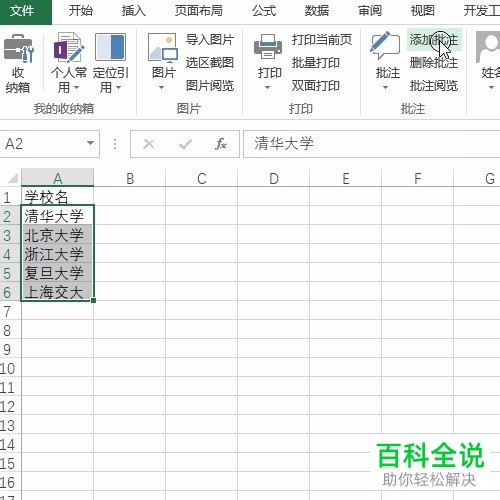The width and height of the screenshot is (500, 500).
Task: Expand the 姓名 dropdown arrow
Action: 491,88
